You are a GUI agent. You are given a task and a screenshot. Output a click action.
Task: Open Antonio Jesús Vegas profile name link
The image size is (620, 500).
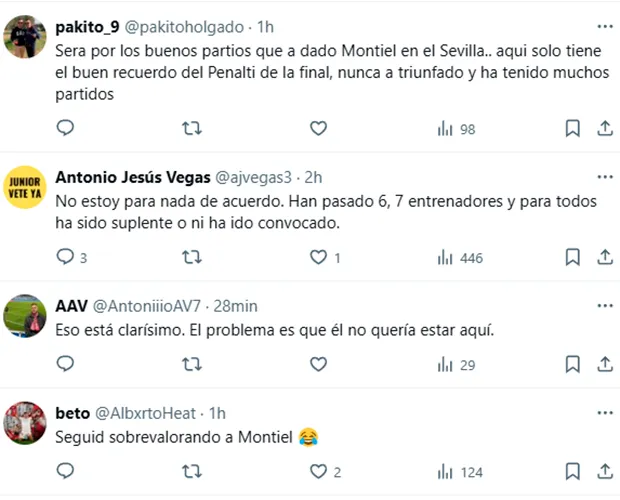click(x=134, y=177)
